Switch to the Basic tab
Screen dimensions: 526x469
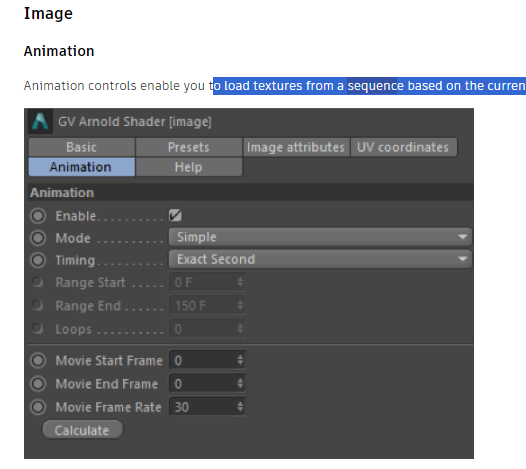pyautogui.click(x=82, y=147)
